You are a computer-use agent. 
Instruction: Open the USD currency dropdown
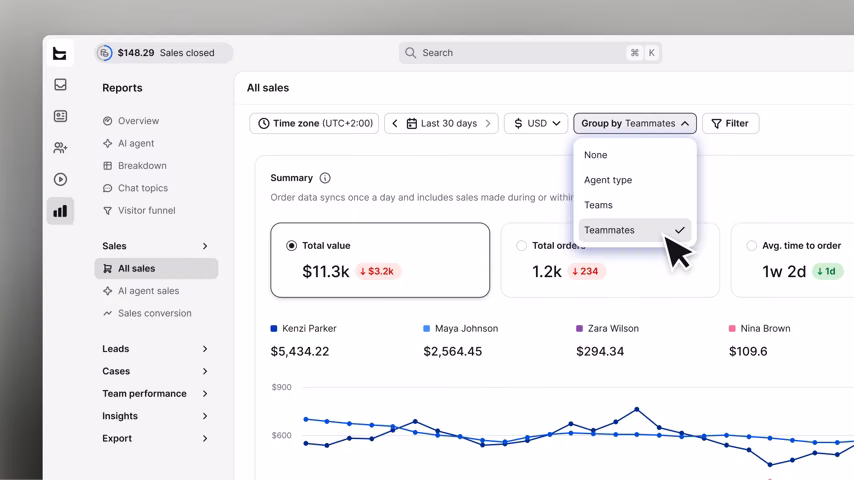point(536,123)
